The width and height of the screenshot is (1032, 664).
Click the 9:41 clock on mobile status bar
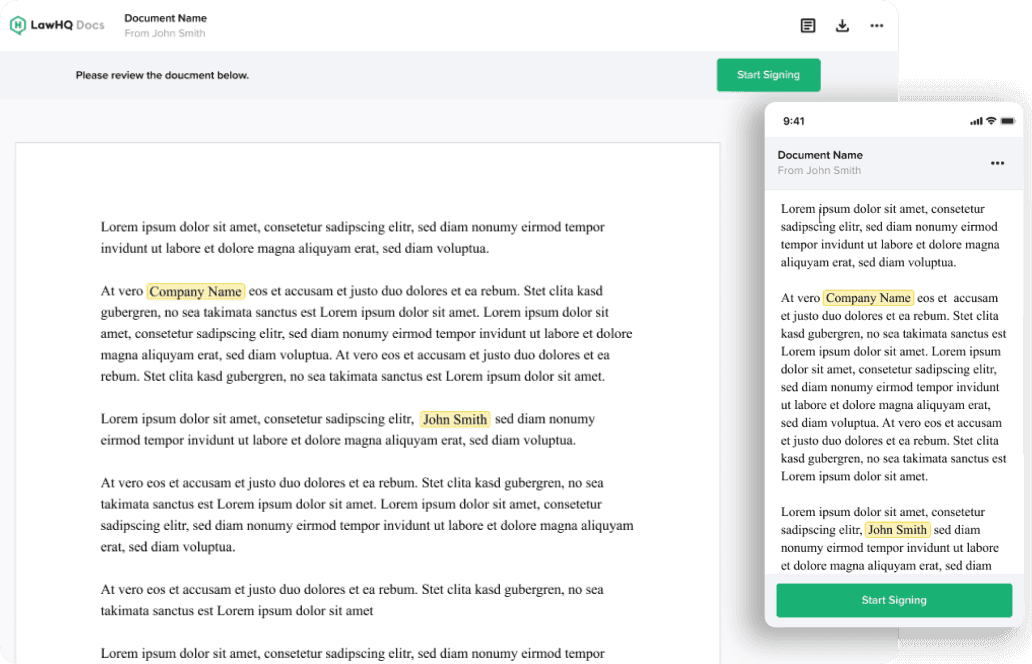794,121
